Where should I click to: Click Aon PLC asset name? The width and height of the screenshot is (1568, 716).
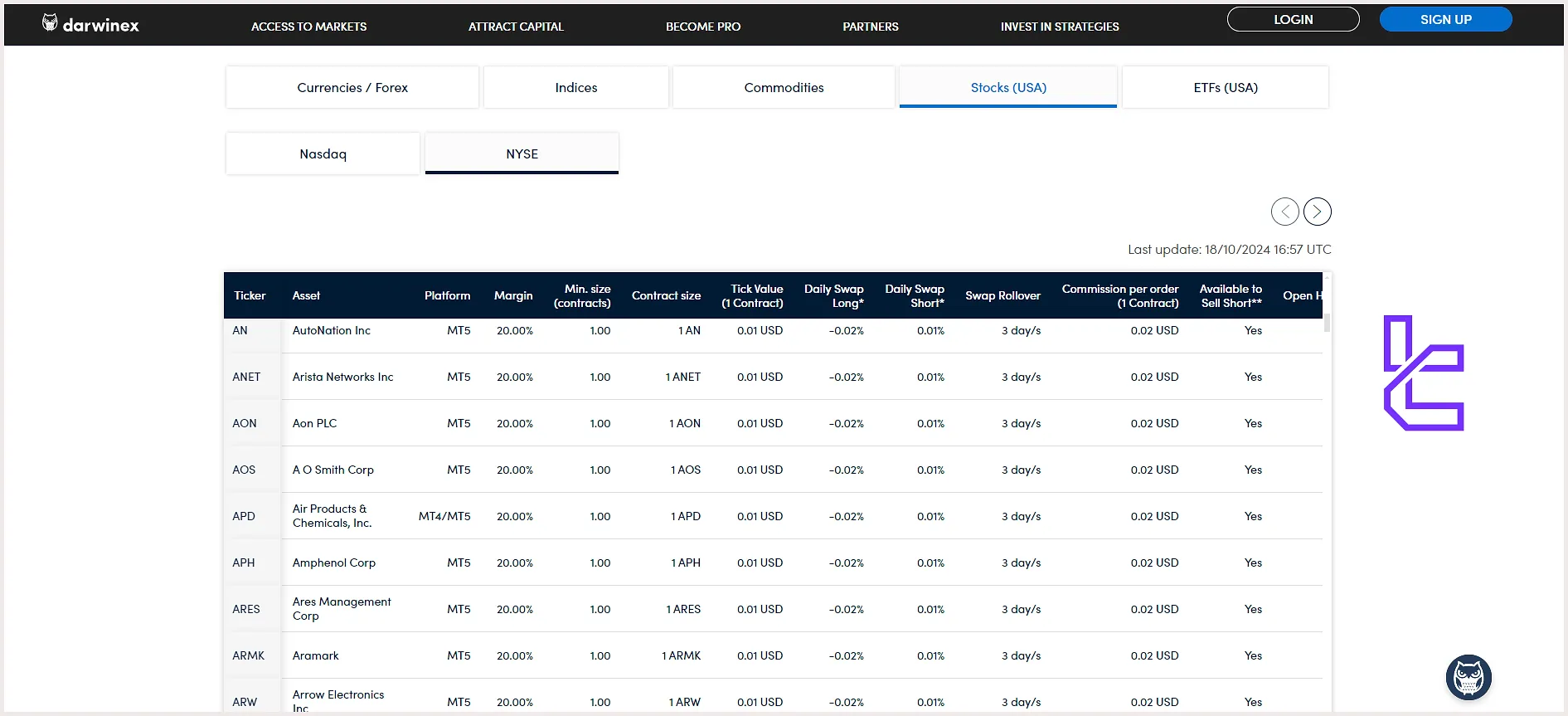pyautogui.click(x=314, y=423)
